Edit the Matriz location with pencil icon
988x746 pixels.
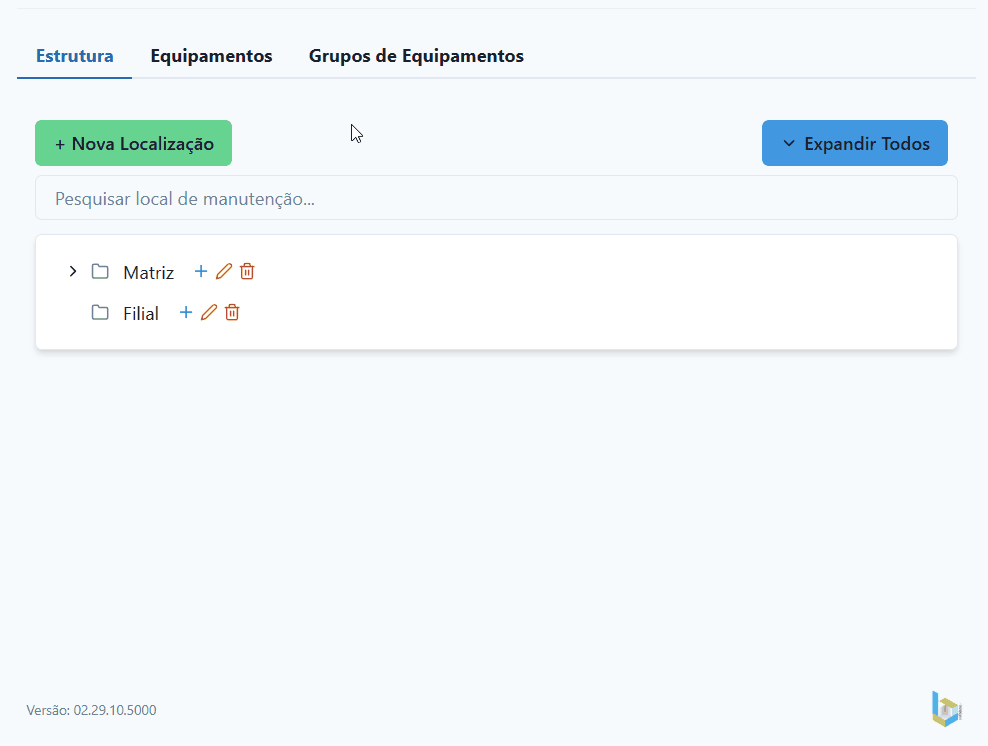click(x=224, y=271)
